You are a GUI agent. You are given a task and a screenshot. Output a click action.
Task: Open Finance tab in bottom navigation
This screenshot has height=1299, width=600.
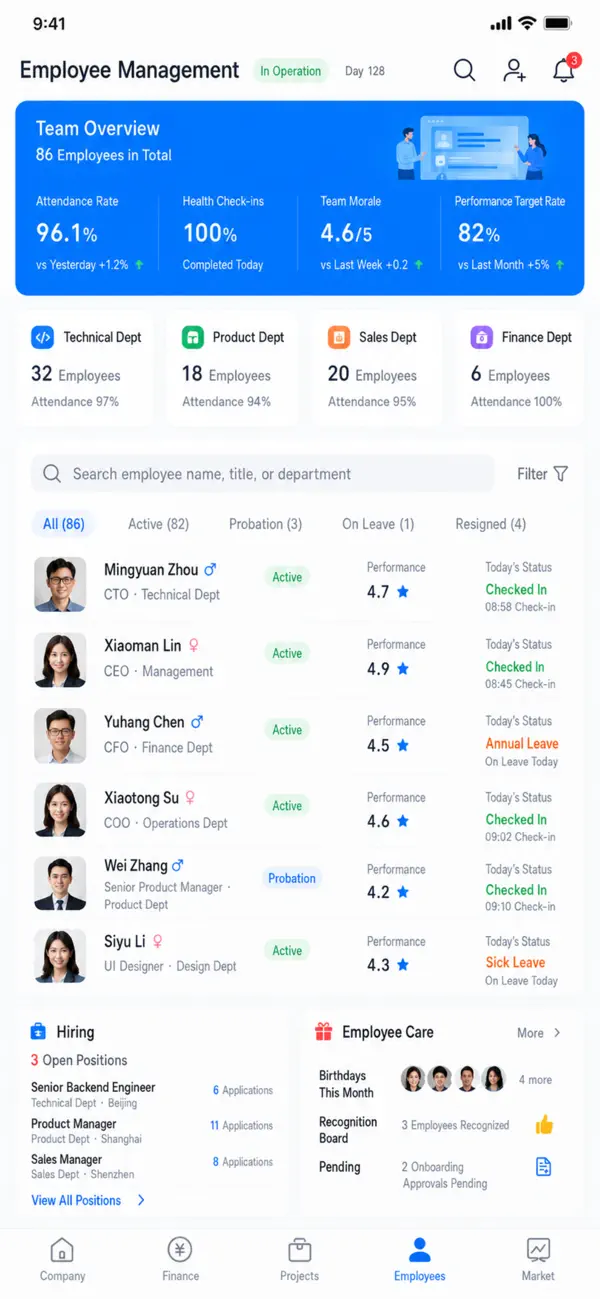point(180,1259)
